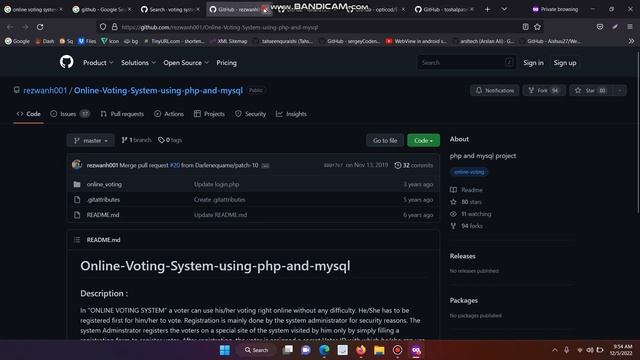Open volume control in system tray

[590, 350]
